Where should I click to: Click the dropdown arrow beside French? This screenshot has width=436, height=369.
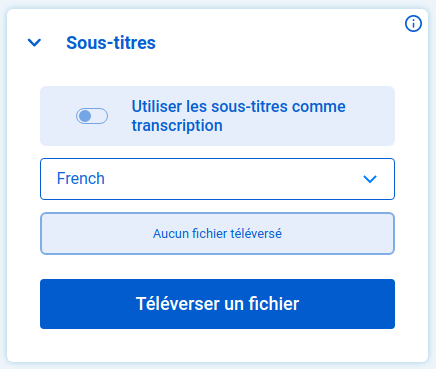click(370, 179)
